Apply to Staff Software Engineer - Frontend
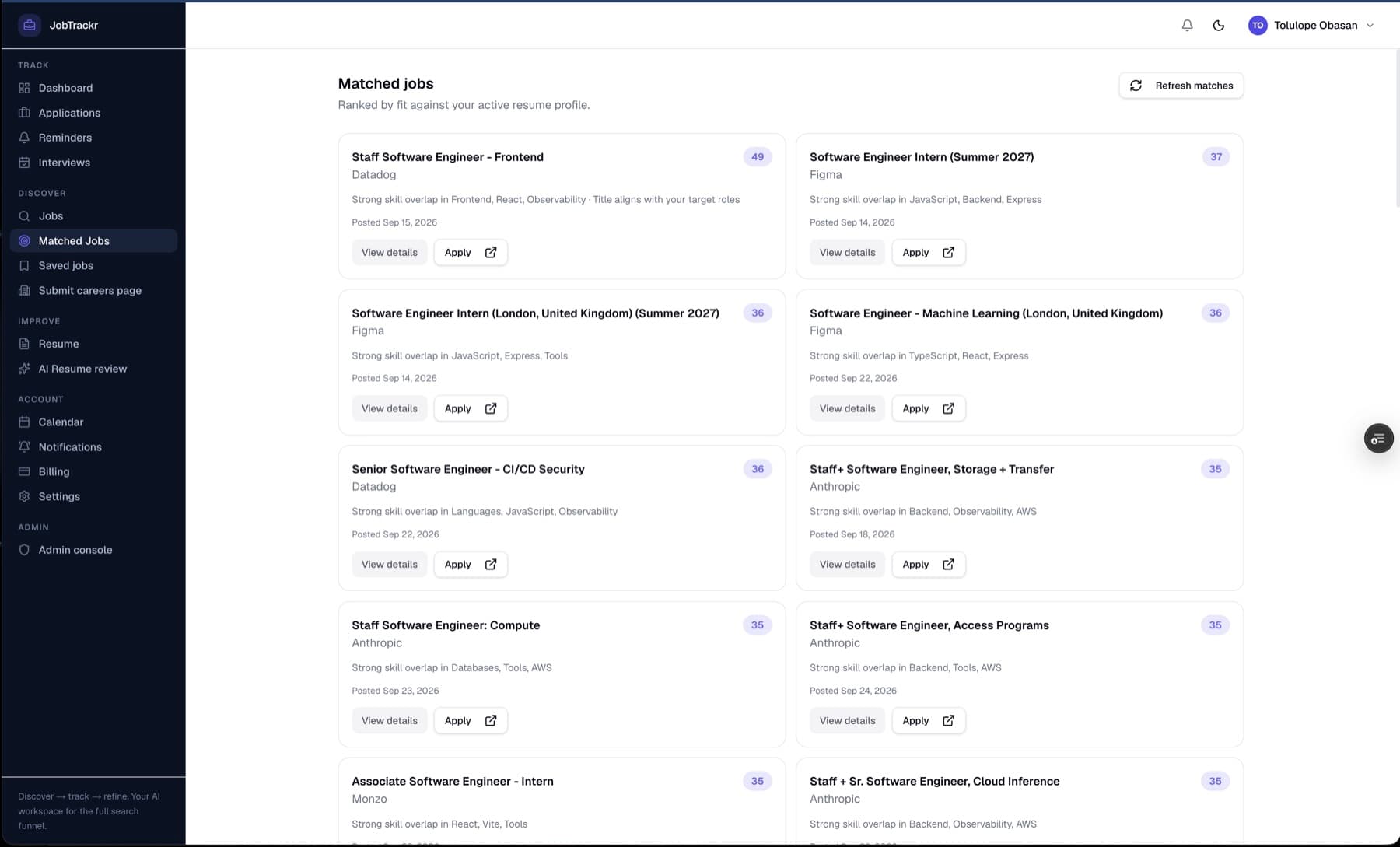The image size is (1400, 847). 471,253
